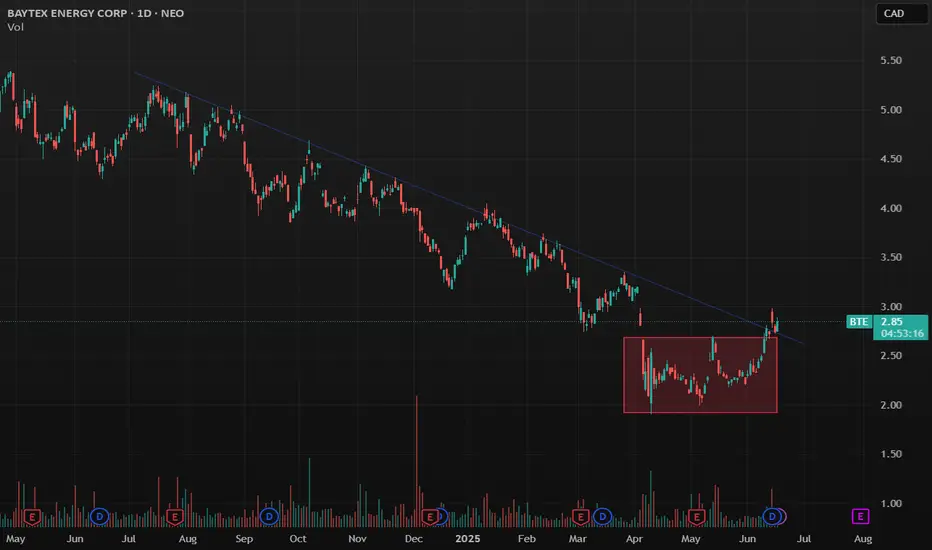The image size is (932, 550).
Task: Click the 2.85 current price label
Action: coord(892,322)
